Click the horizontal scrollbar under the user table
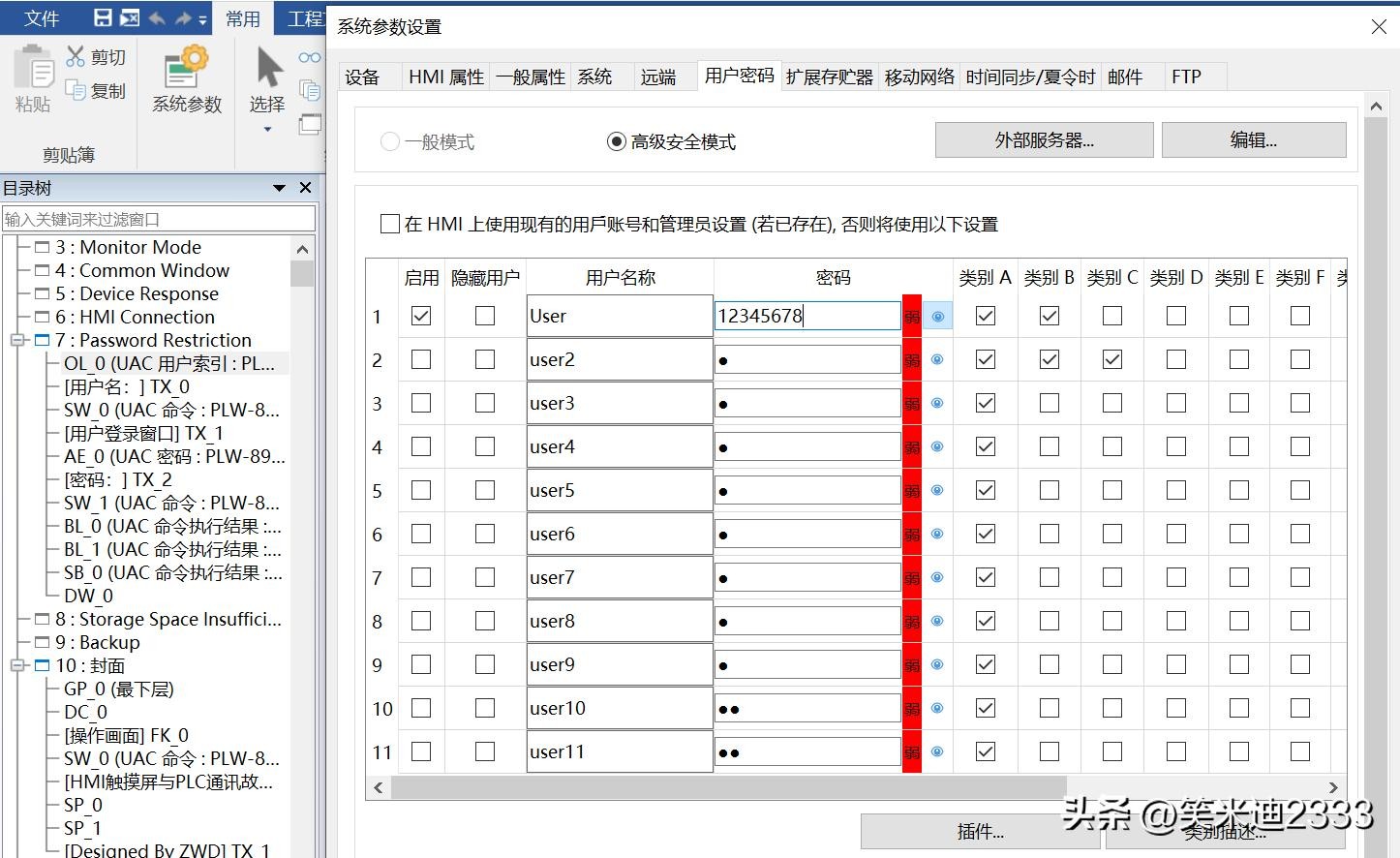The width and height of the screenshot is (1400, 858). point(726,787)
